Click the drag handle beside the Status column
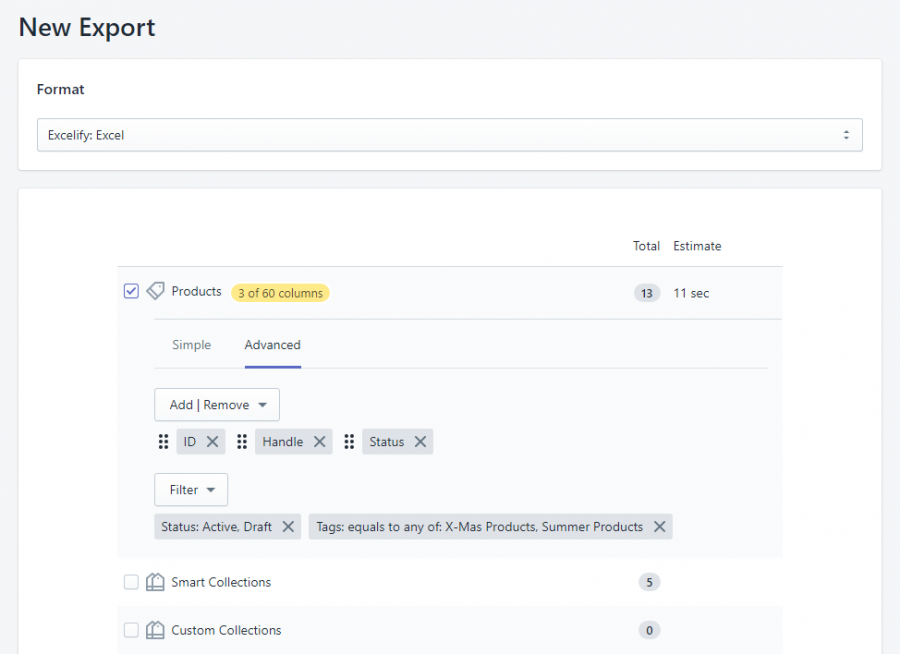The image size is (900, 654). click(349, 441)
